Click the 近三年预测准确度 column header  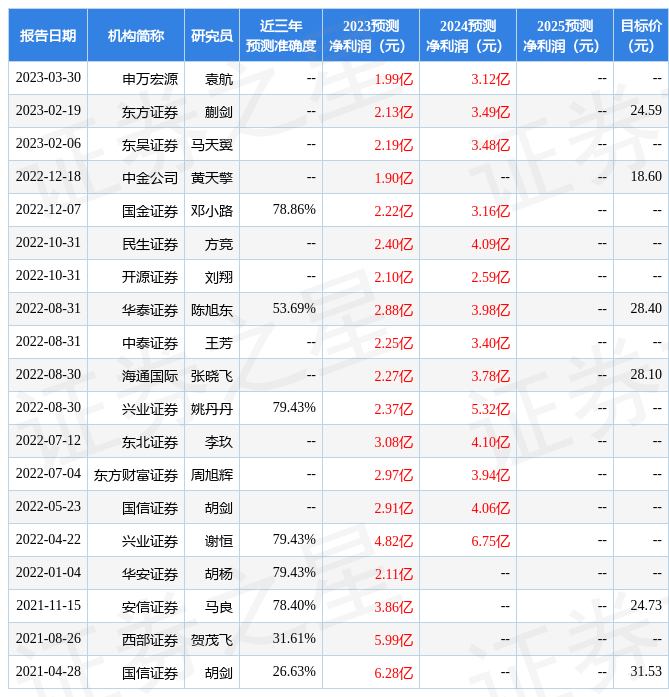[x=281, y=35]
